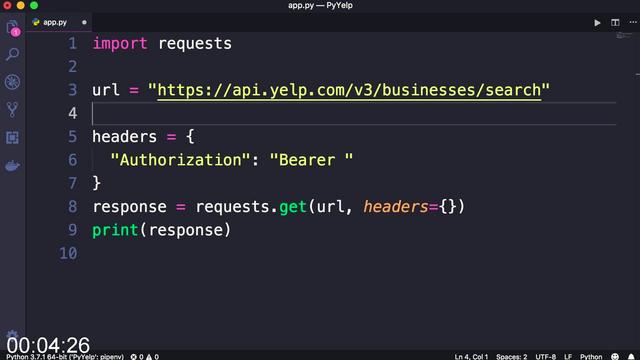Click the closing brace on line 7
Image resolution: width=640 pixels, height=360 pixels.
coord(97,183)
